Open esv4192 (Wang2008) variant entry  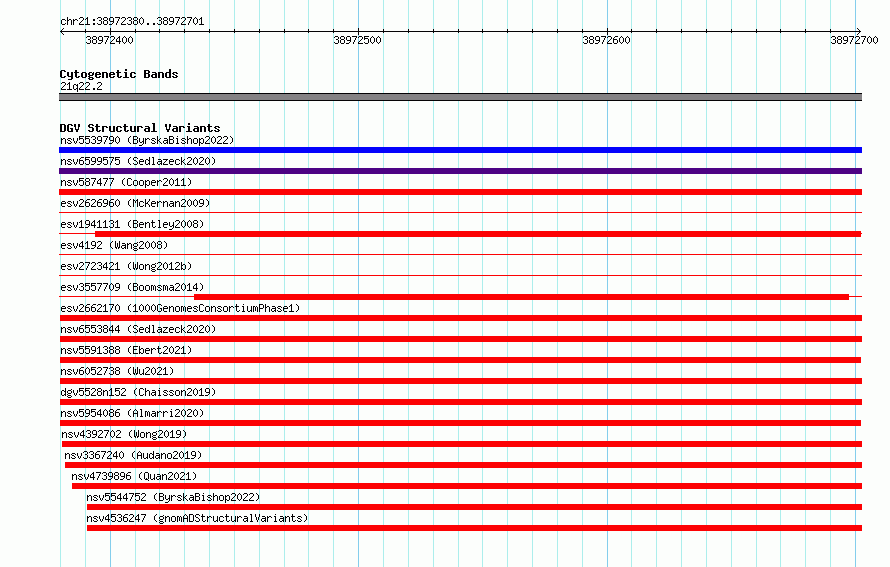114,245
